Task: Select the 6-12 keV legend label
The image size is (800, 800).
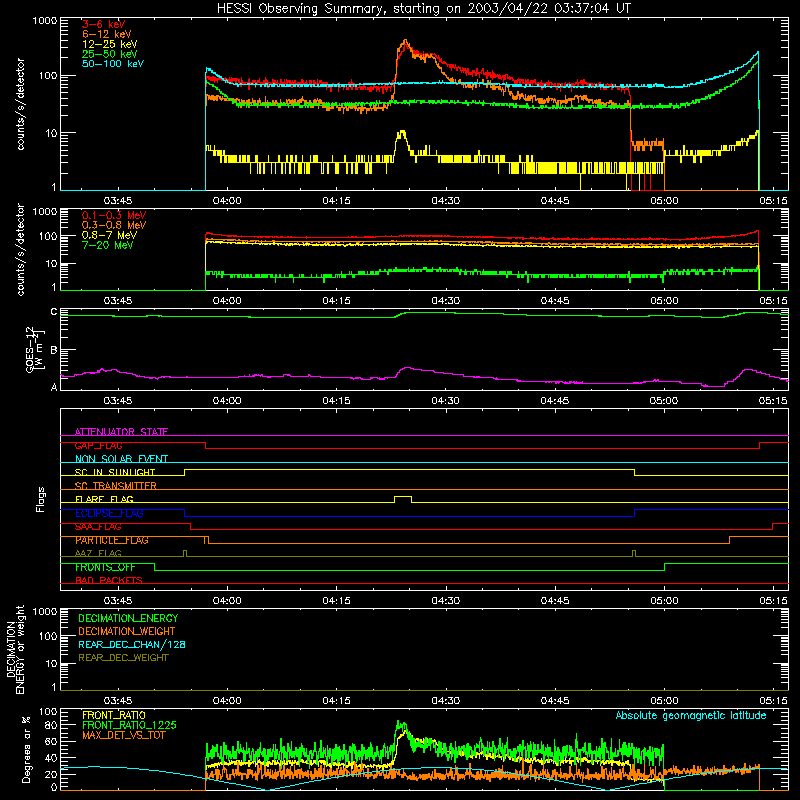Action: pos(107,34)
